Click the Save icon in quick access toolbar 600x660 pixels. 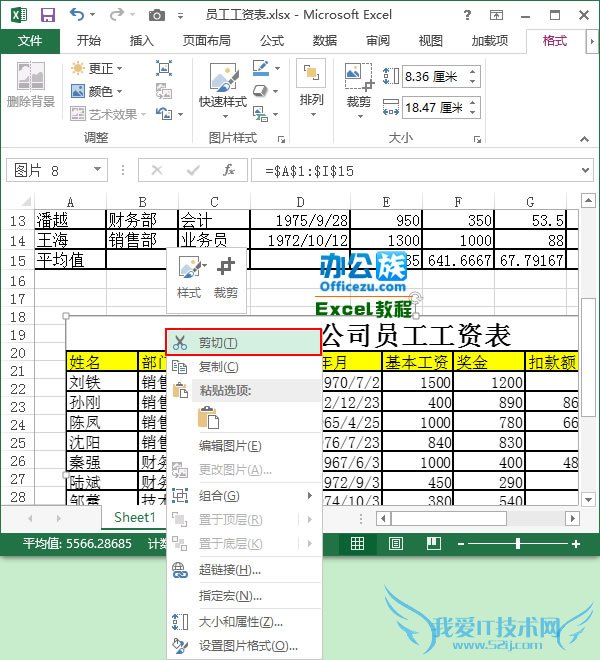[x=48, y=15]
